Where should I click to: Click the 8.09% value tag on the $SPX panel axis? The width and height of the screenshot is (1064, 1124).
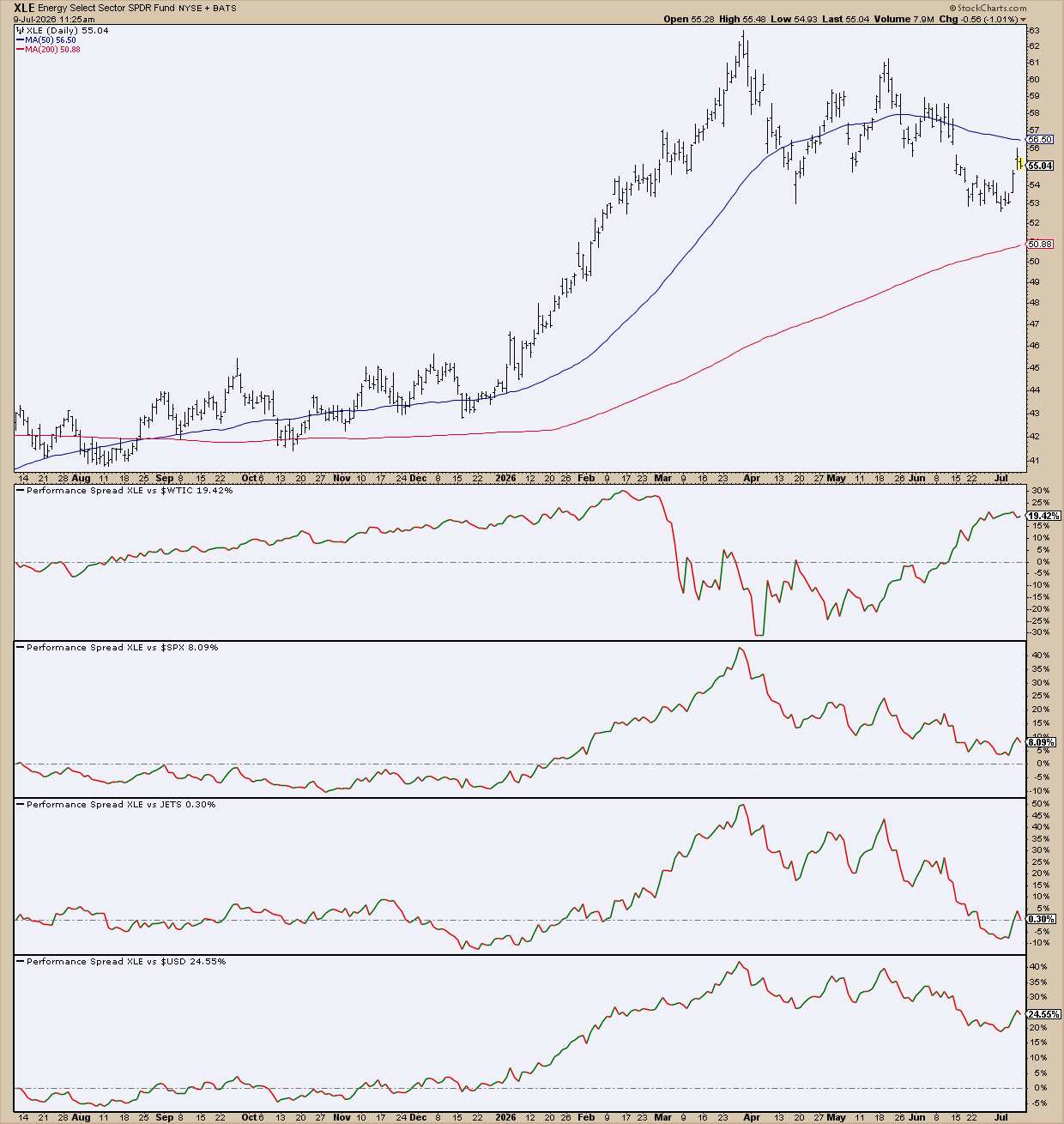click(x=1040, y=742)
